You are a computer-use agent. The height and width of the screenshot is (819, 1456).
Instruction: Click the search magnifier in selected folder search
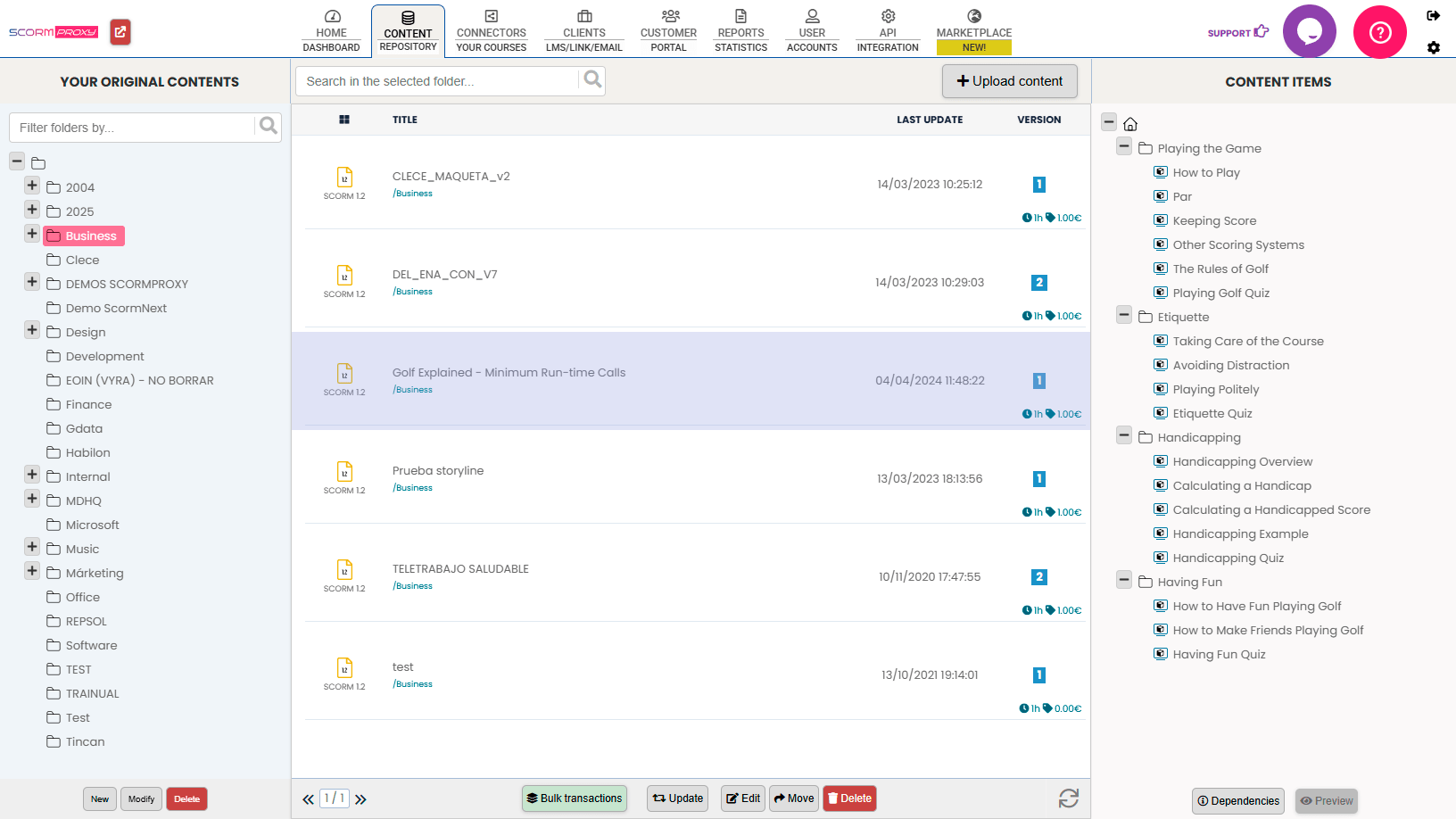[x=592, y=80]
